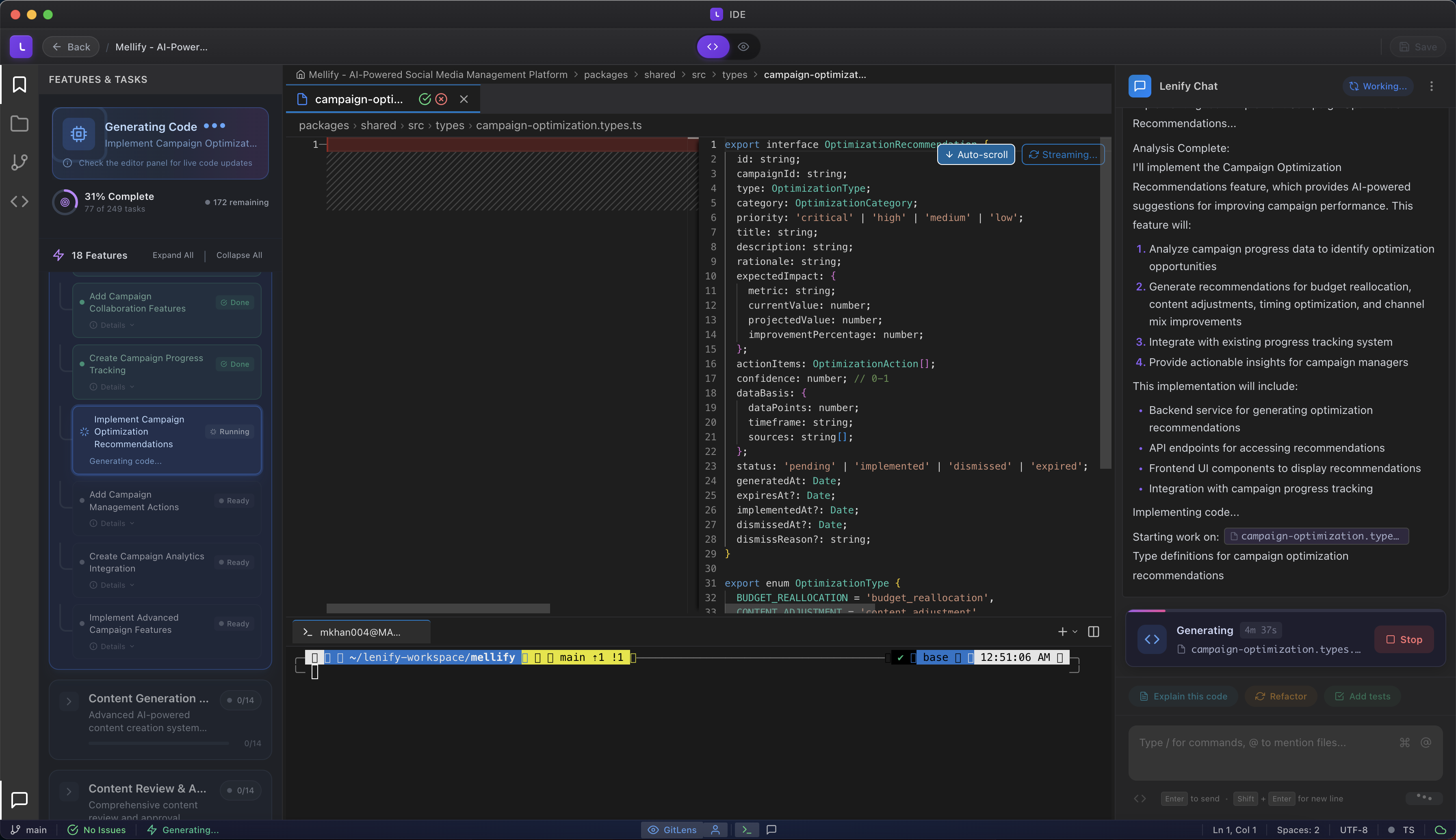The image size is (1456, 840).
Task: Open Lenify Chat three-dot menu
Action: click(1431, 86)
